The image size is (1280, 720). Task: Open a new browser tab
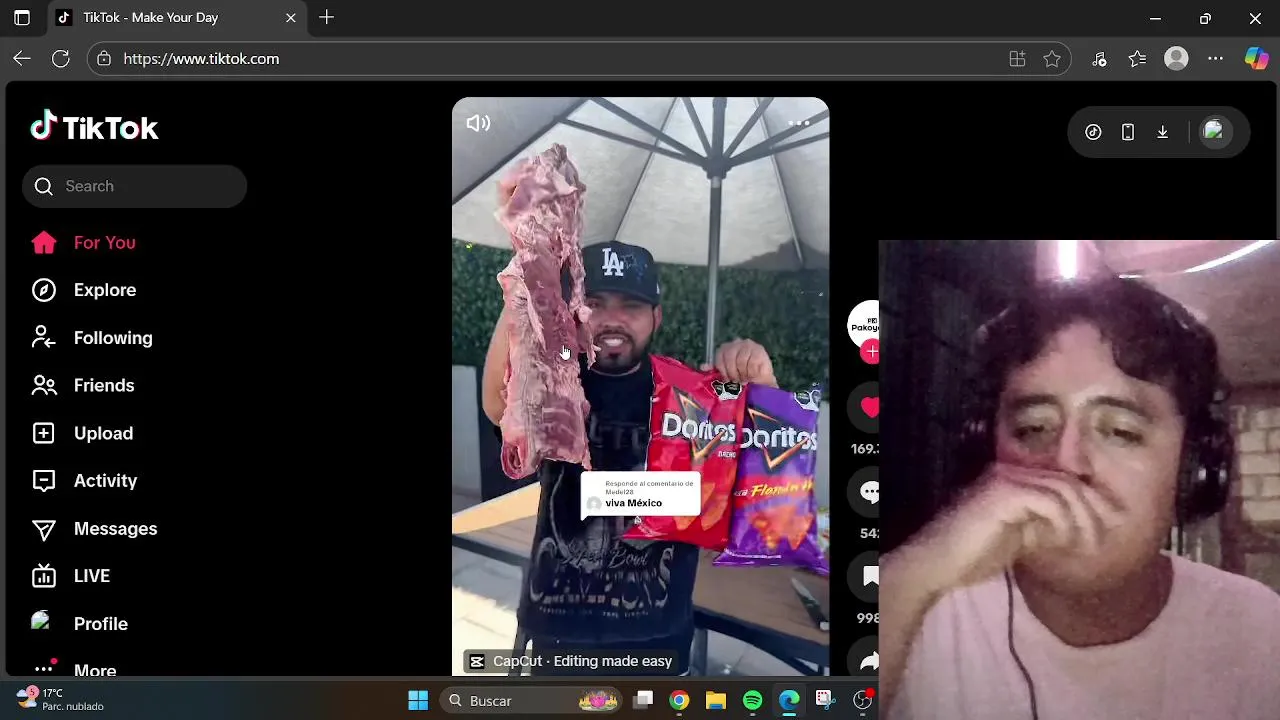(x=327, y=18)
